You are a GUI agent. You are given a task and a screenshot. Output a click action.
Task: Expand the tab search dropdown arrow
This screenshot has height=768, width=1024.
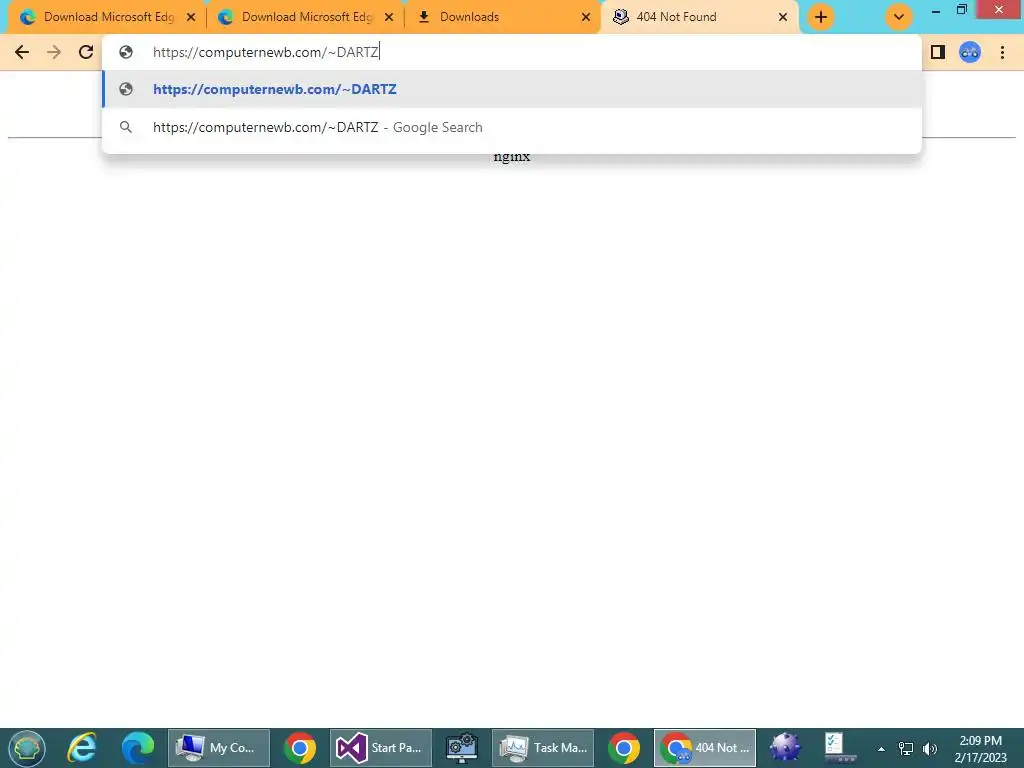(x=899, y=17)
